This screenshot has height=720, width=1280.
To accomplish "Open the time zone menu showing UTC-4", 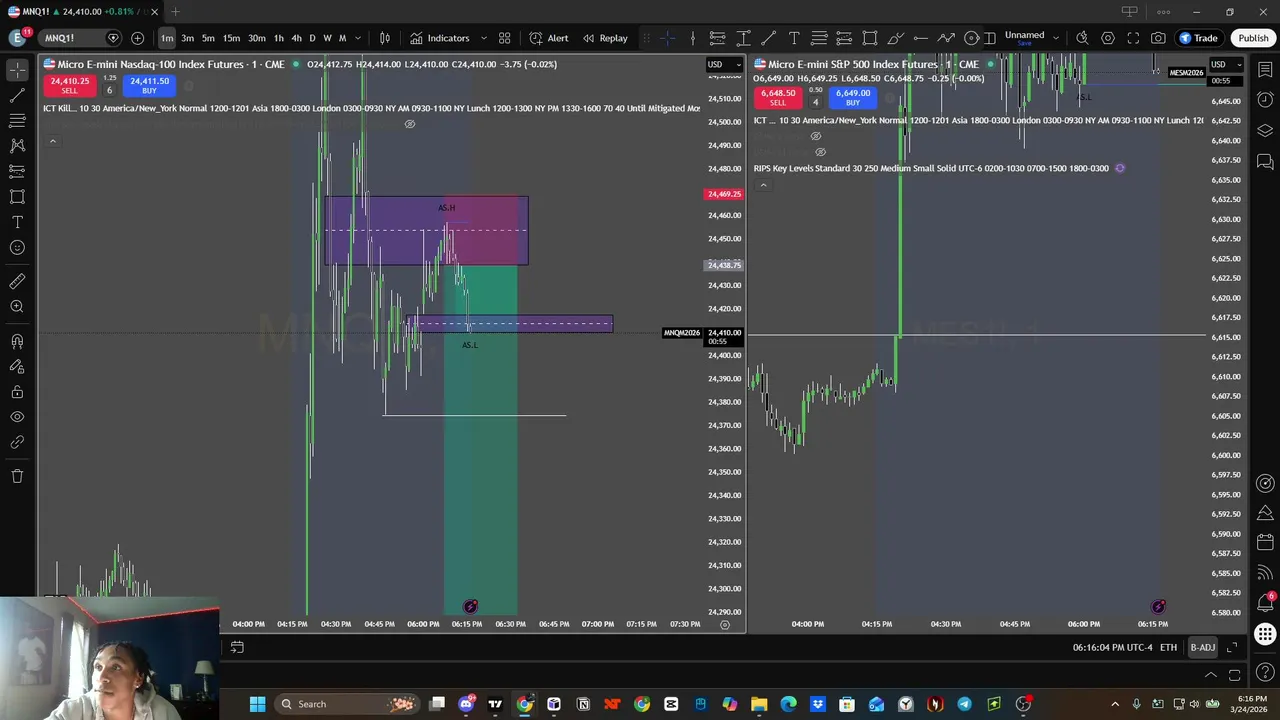I will 1112,647.
